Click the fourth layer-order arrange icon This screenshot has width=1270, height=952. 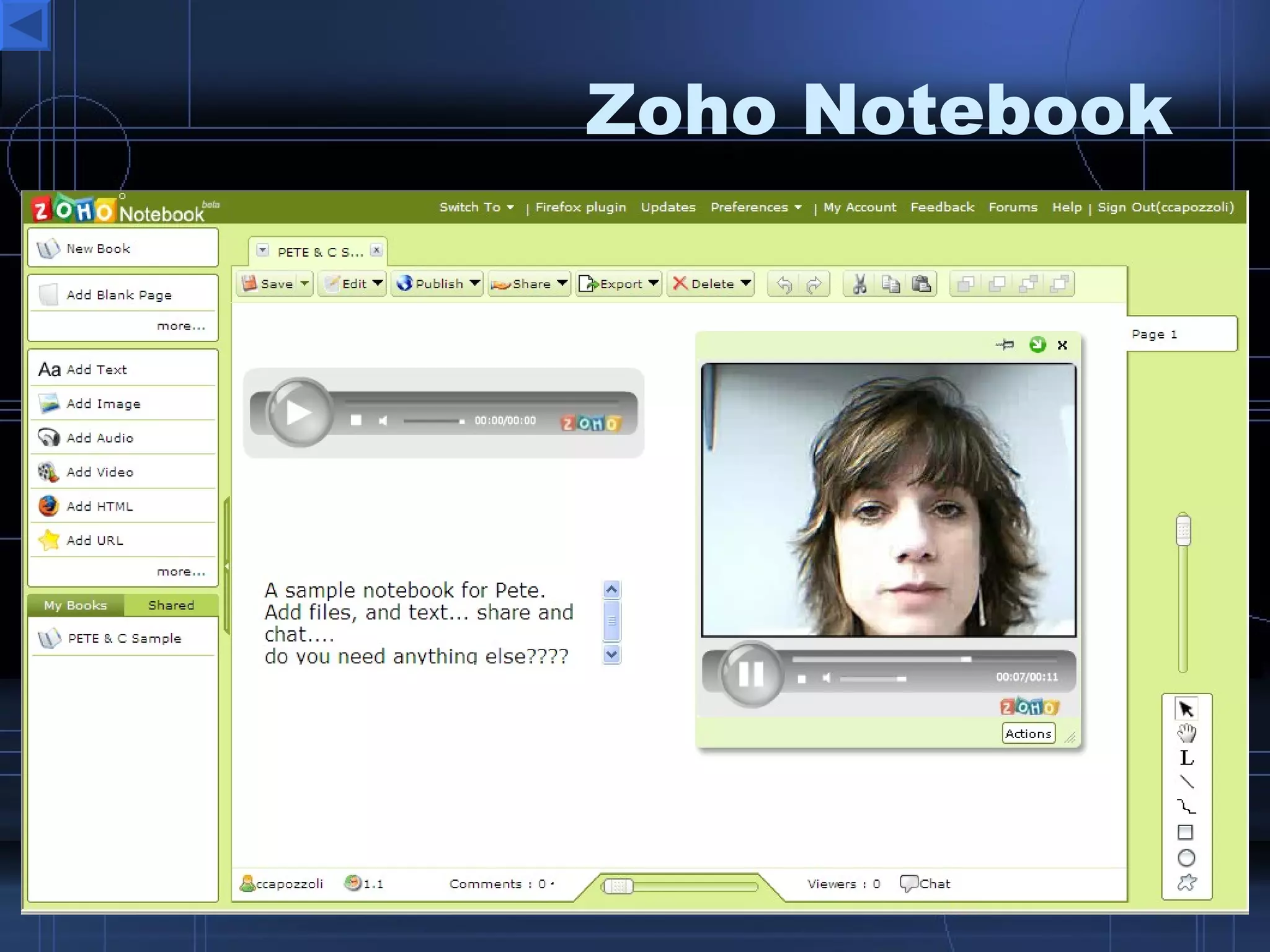coord(1060,284)
